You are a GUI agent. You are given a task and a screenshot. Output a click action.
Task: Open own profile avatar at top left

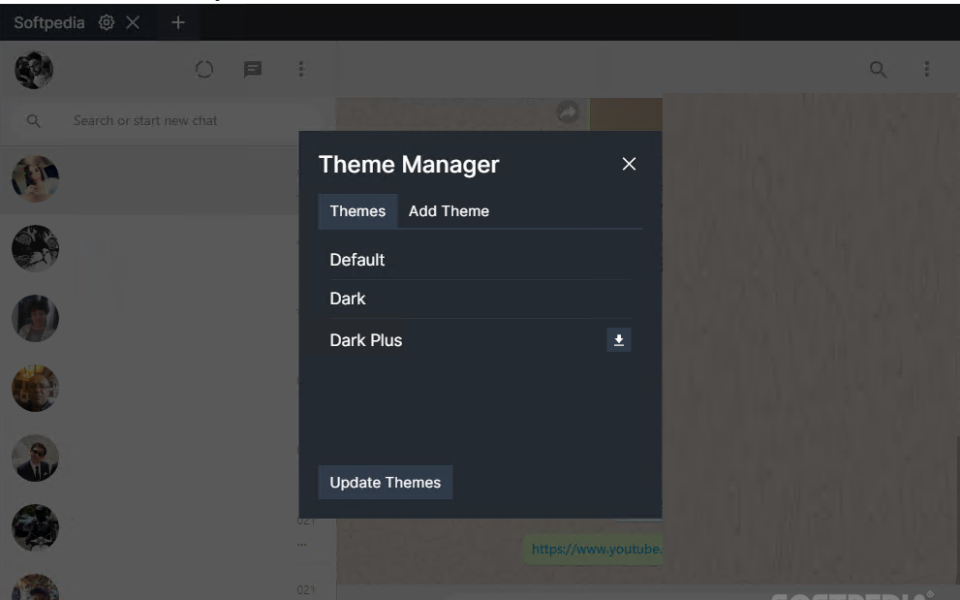coord(34,70)
